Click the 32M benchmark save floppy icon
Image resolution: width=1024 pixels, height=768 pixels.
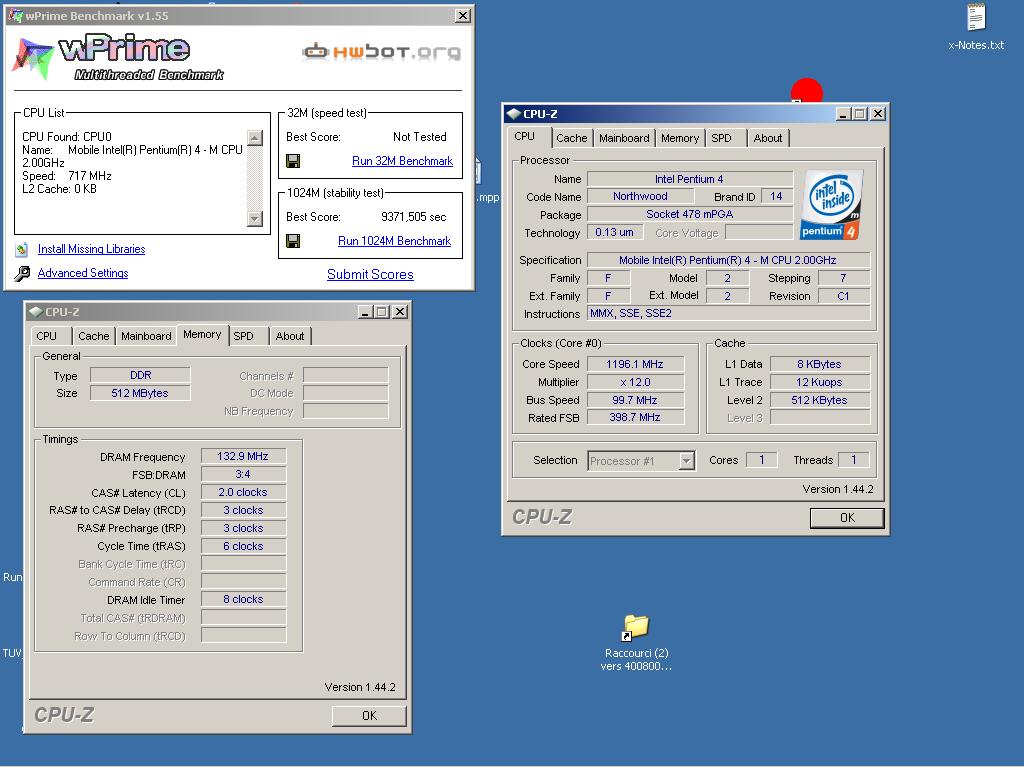(x=293, y=161)
